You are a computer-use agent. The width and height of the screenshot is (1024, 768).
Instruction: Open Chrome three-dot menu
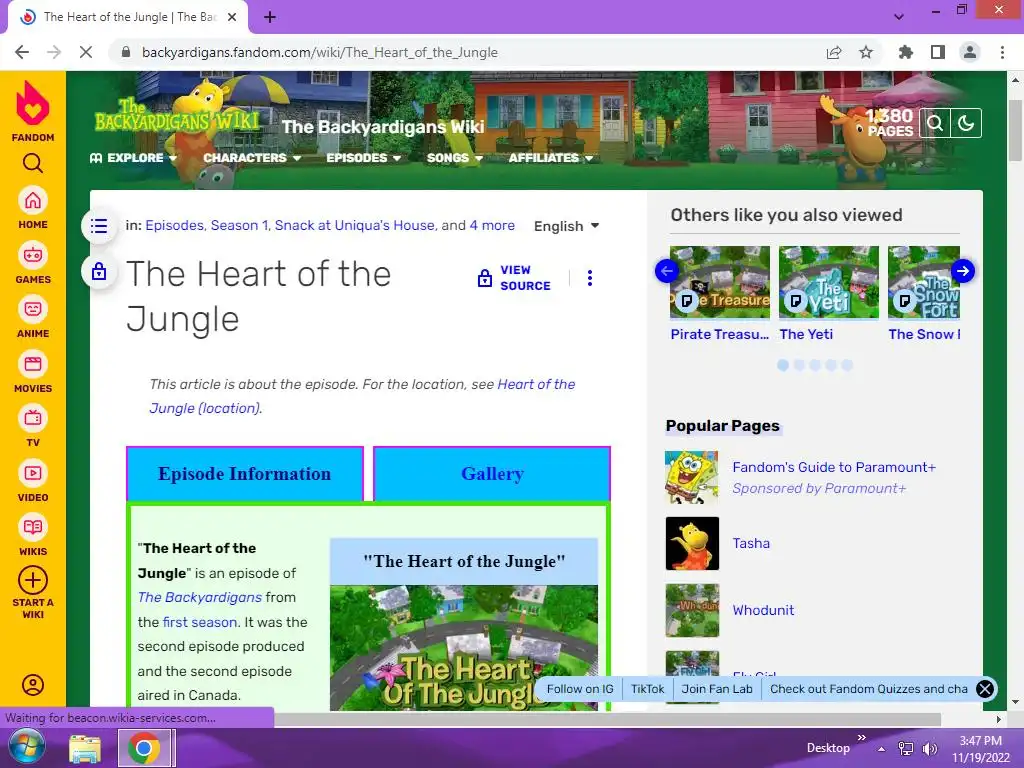pyautogui.click(x=1002, y=52)
